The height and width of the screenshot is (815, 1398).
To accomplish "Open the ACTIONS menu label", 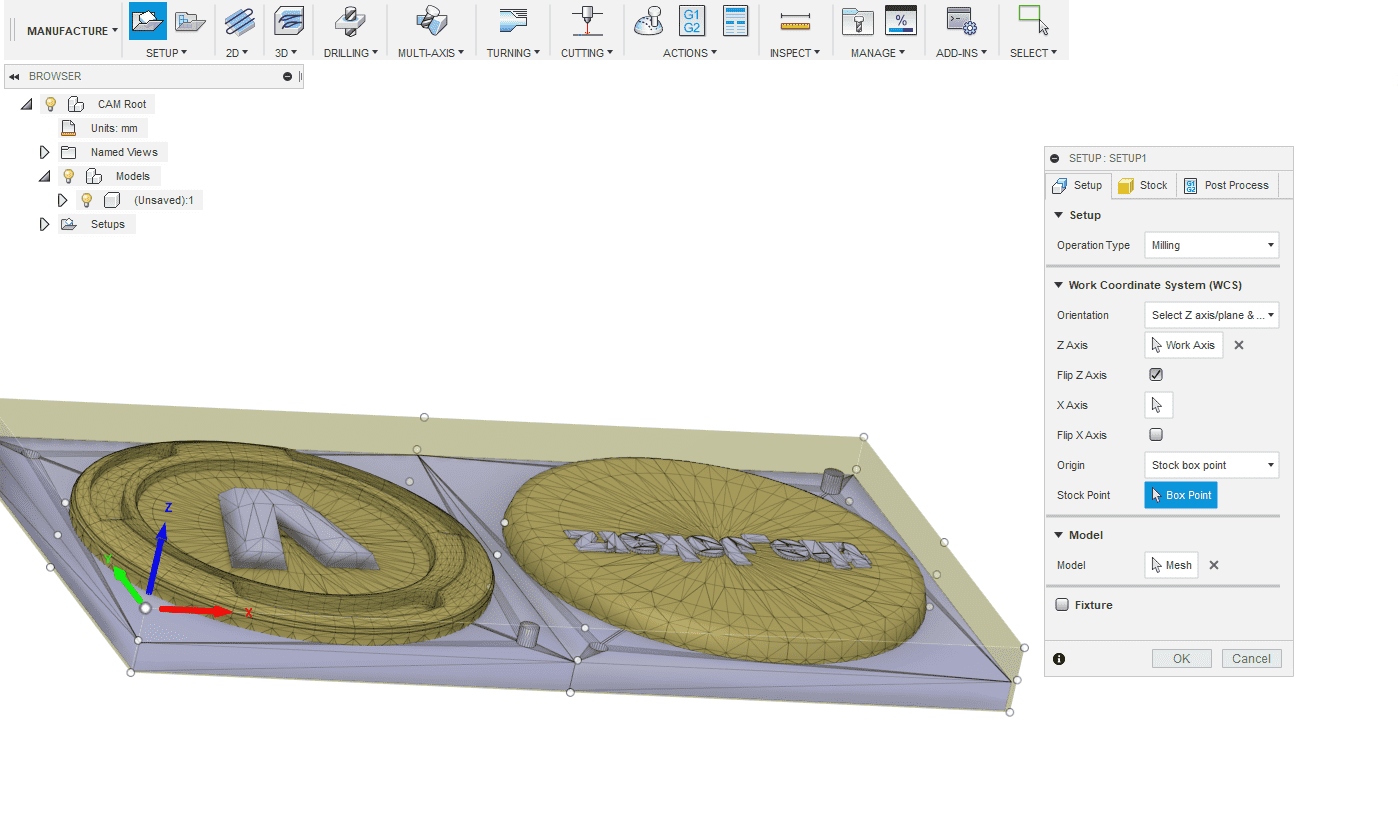I will 690,53.
